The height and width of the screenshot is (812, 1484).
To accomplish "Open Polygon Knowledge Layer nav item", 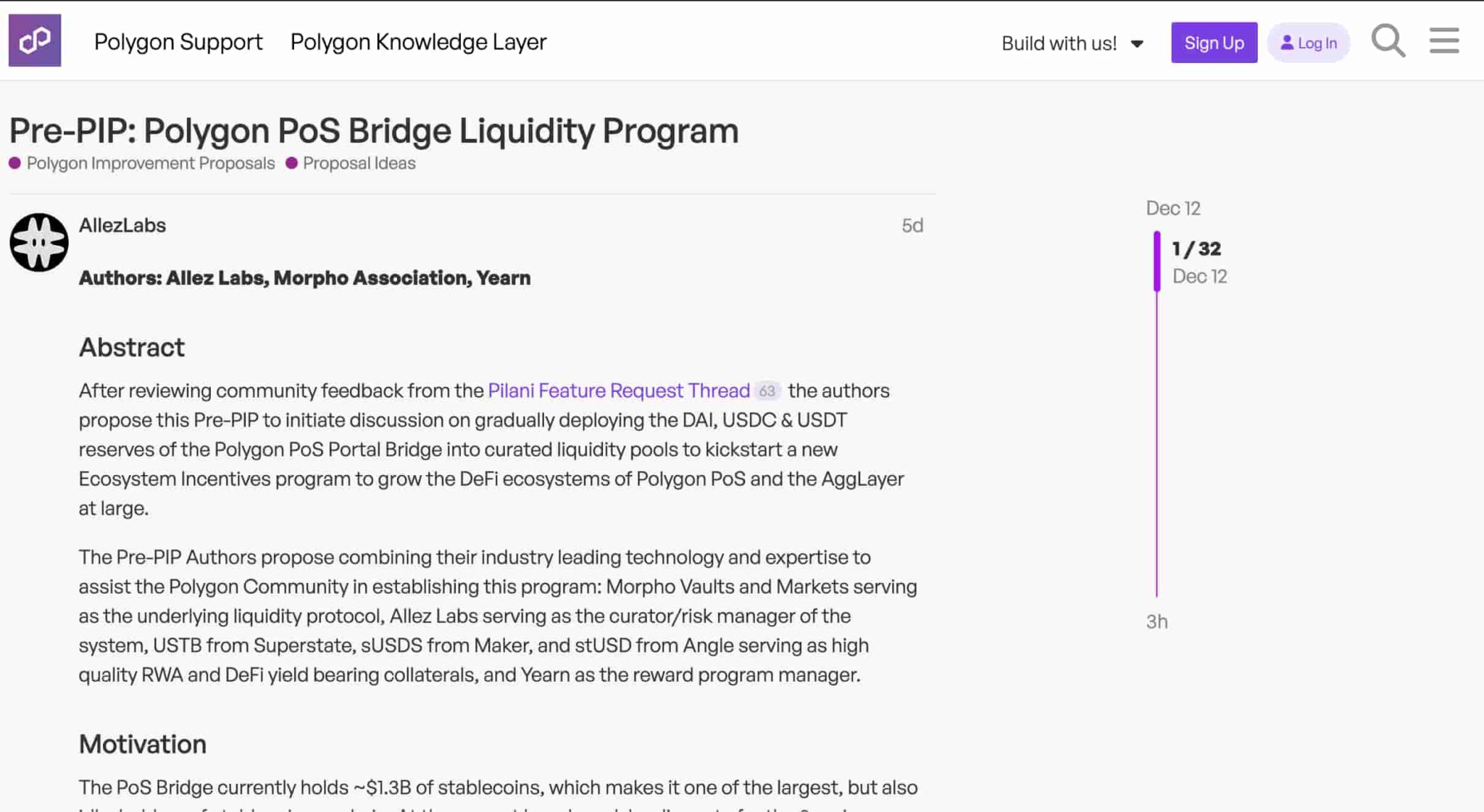I will click(418, 42).
